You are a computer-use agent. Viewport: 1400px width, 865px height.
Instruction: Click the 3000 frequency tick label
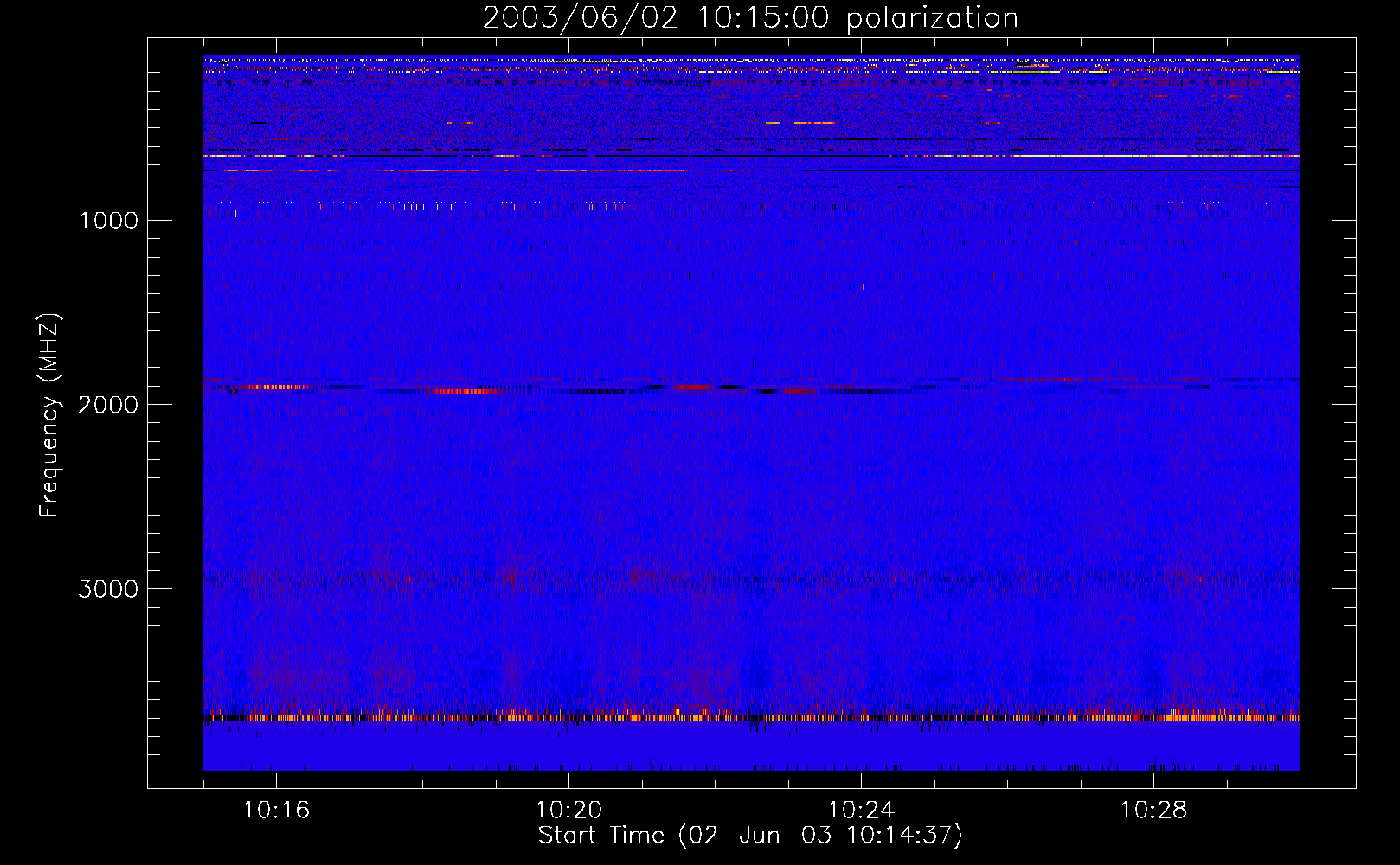108,589
